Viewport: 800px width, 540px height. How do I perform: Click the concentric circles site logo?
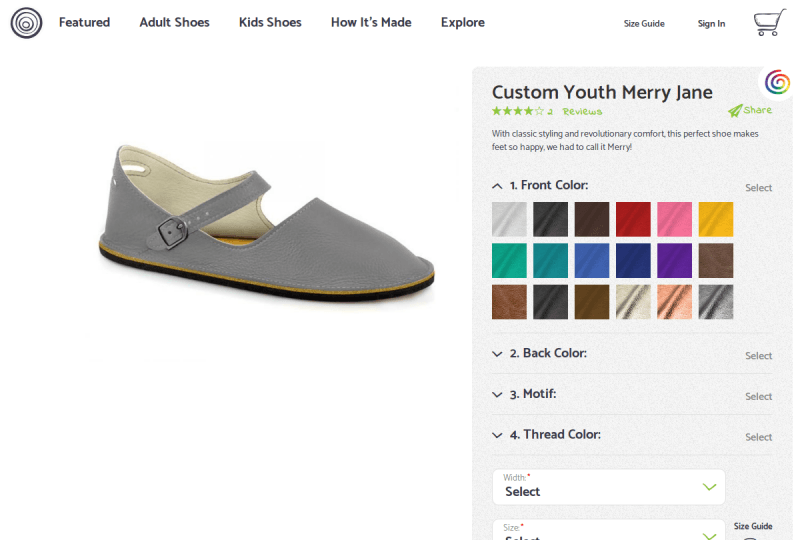[x=27, y=23]
